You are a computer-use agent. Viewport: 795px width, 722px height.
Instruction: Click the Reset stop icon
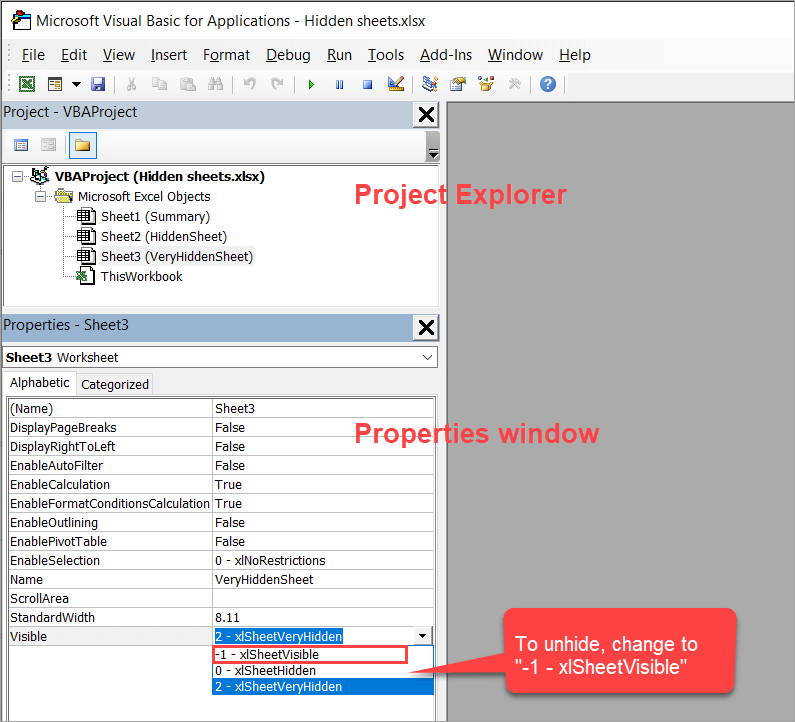tap(368, 84)
